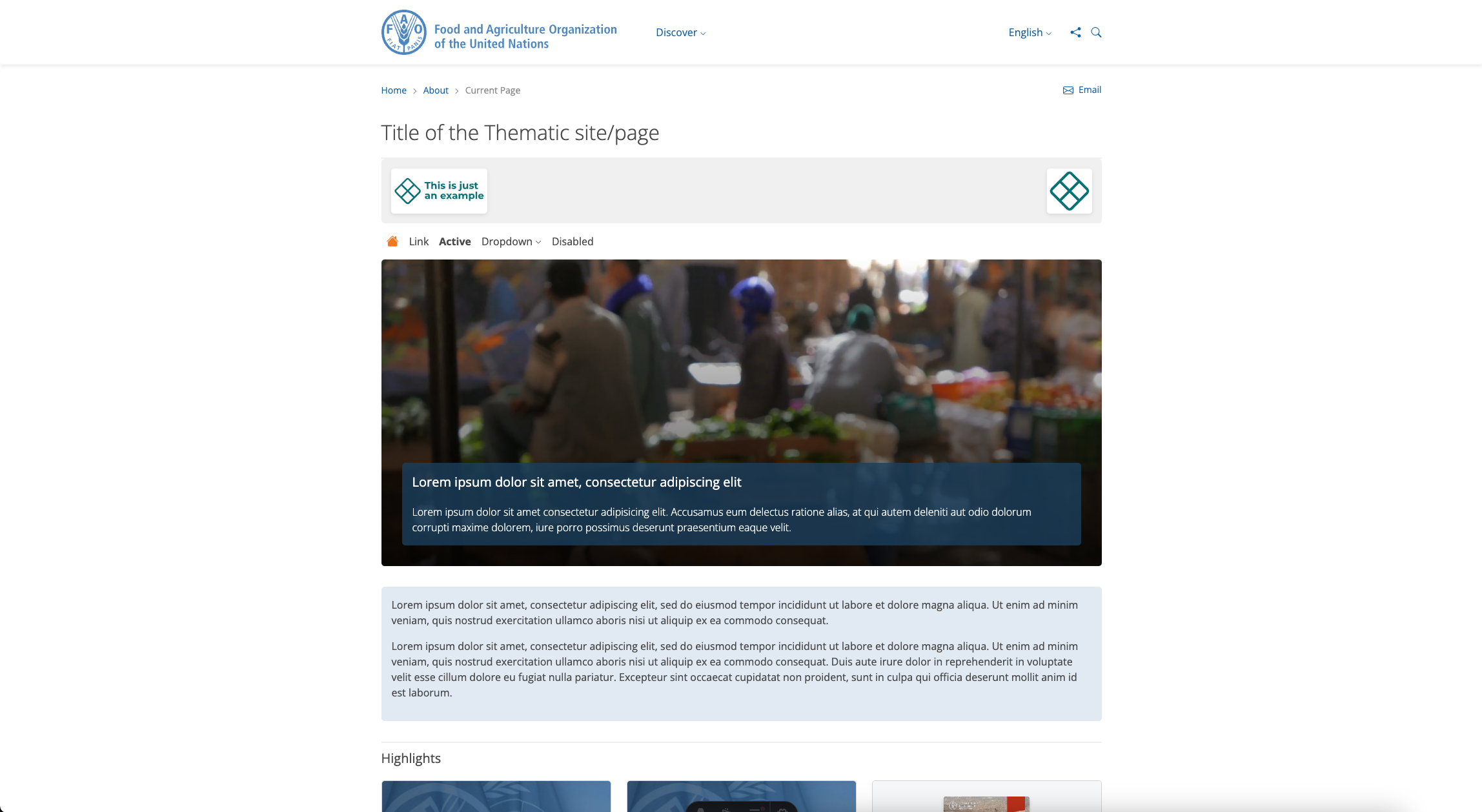Click the share icon in header
The height and width of the screenshot is (812, 1482).
pos(1076,32)
